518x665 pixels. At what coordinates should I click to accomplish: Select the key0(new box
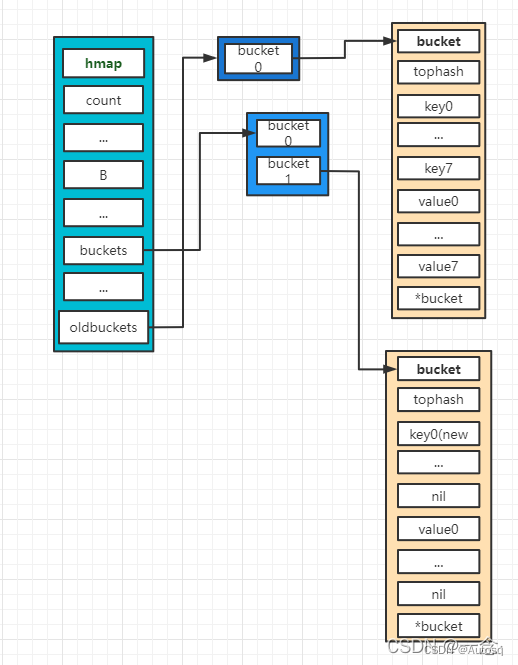click(x=439, y=434)
